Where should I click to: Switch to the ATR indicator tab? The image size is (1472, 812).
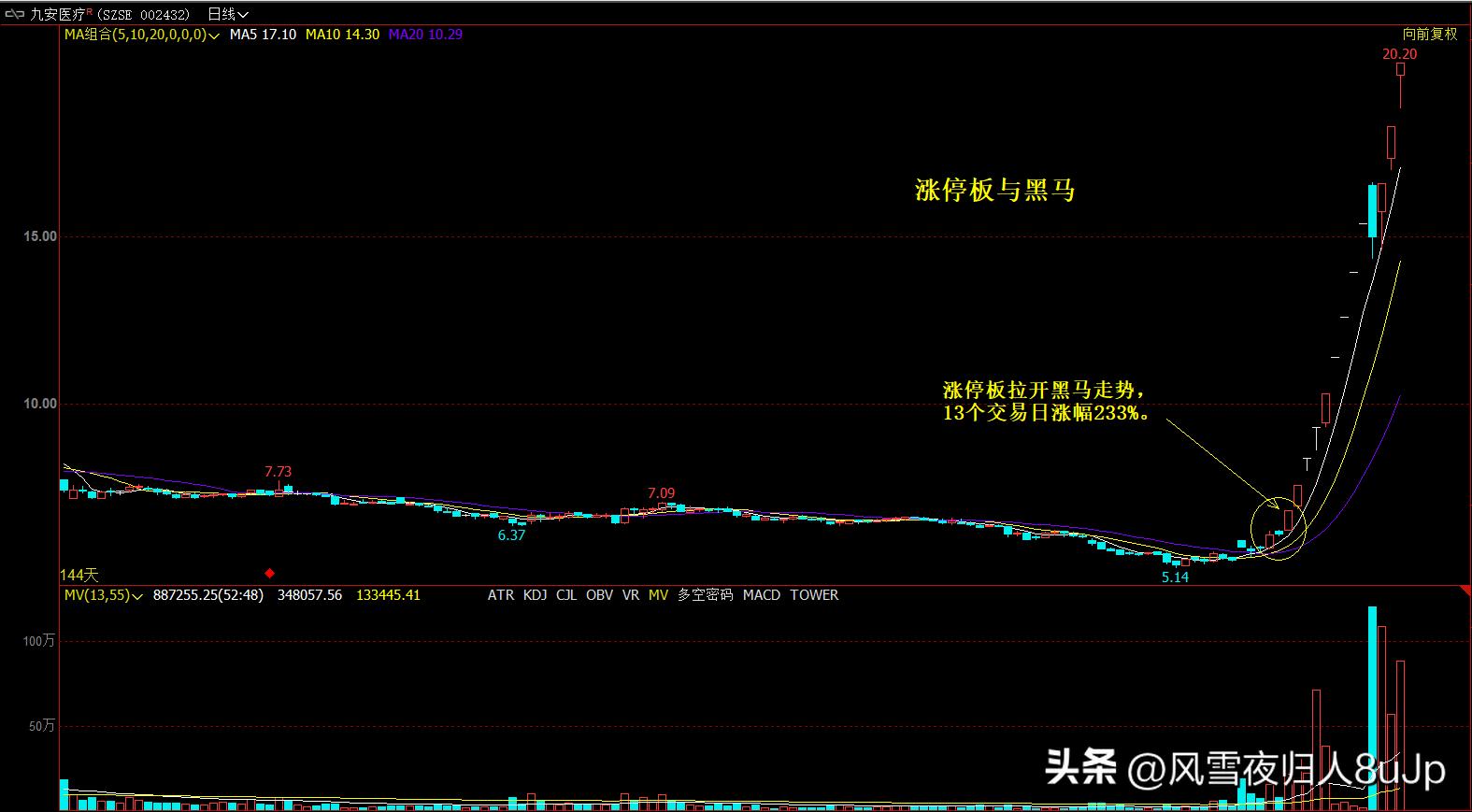(501, 595)
